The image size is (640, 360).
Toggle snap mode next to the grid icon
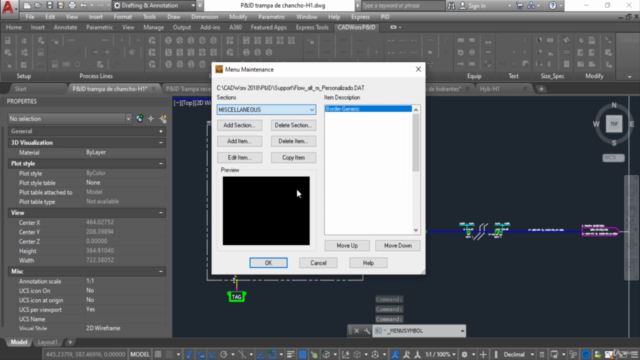(169, 354)
